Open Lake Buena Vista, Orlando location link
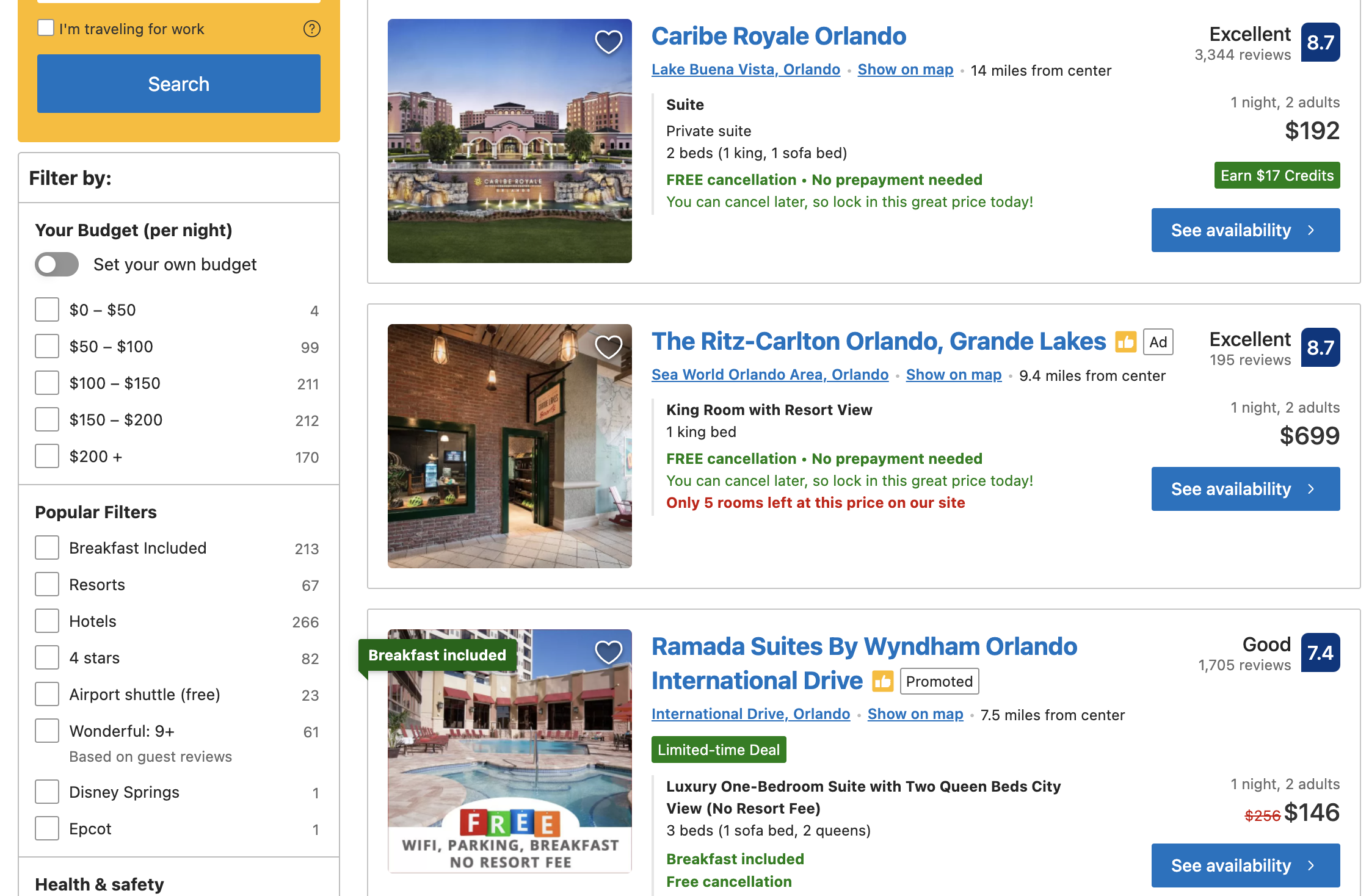Screen dimensions: 1369x896 point(745,70)
